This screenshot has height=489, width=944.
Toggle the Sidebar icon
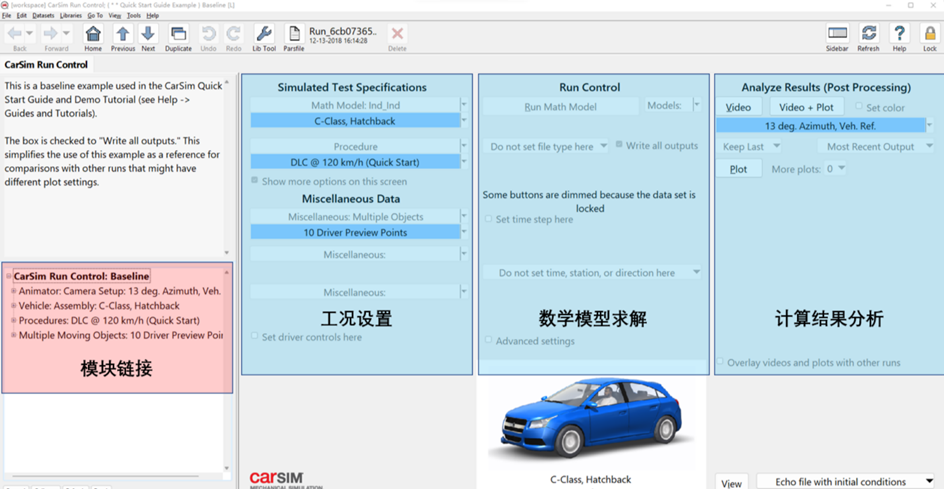click(x=837, y=34)
